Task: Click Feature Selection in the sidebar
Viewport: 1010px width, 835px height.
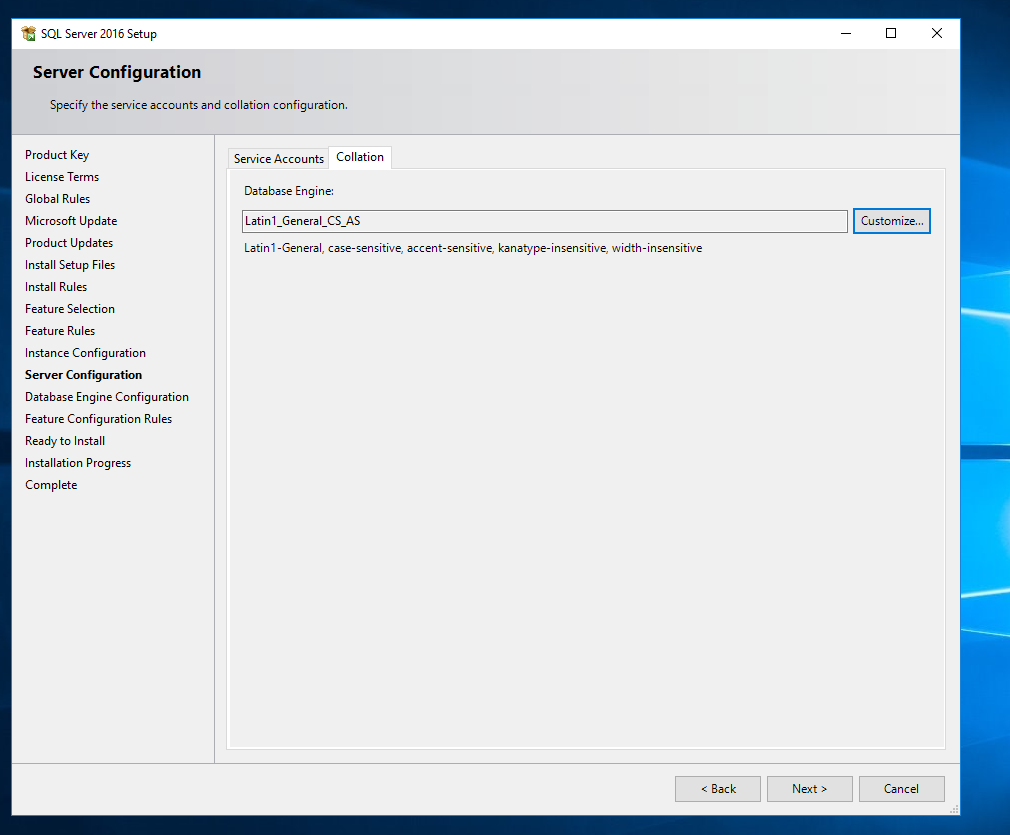Action: [x=70, y=309]
